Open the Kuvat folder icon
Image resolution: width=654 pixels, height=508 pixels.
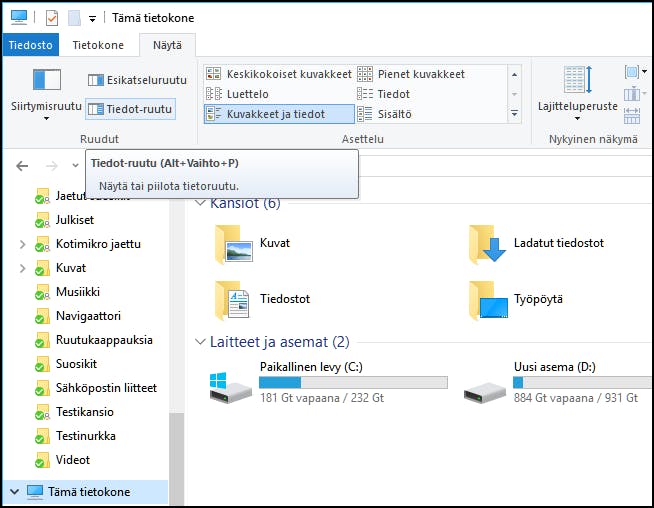coord(232,244)
